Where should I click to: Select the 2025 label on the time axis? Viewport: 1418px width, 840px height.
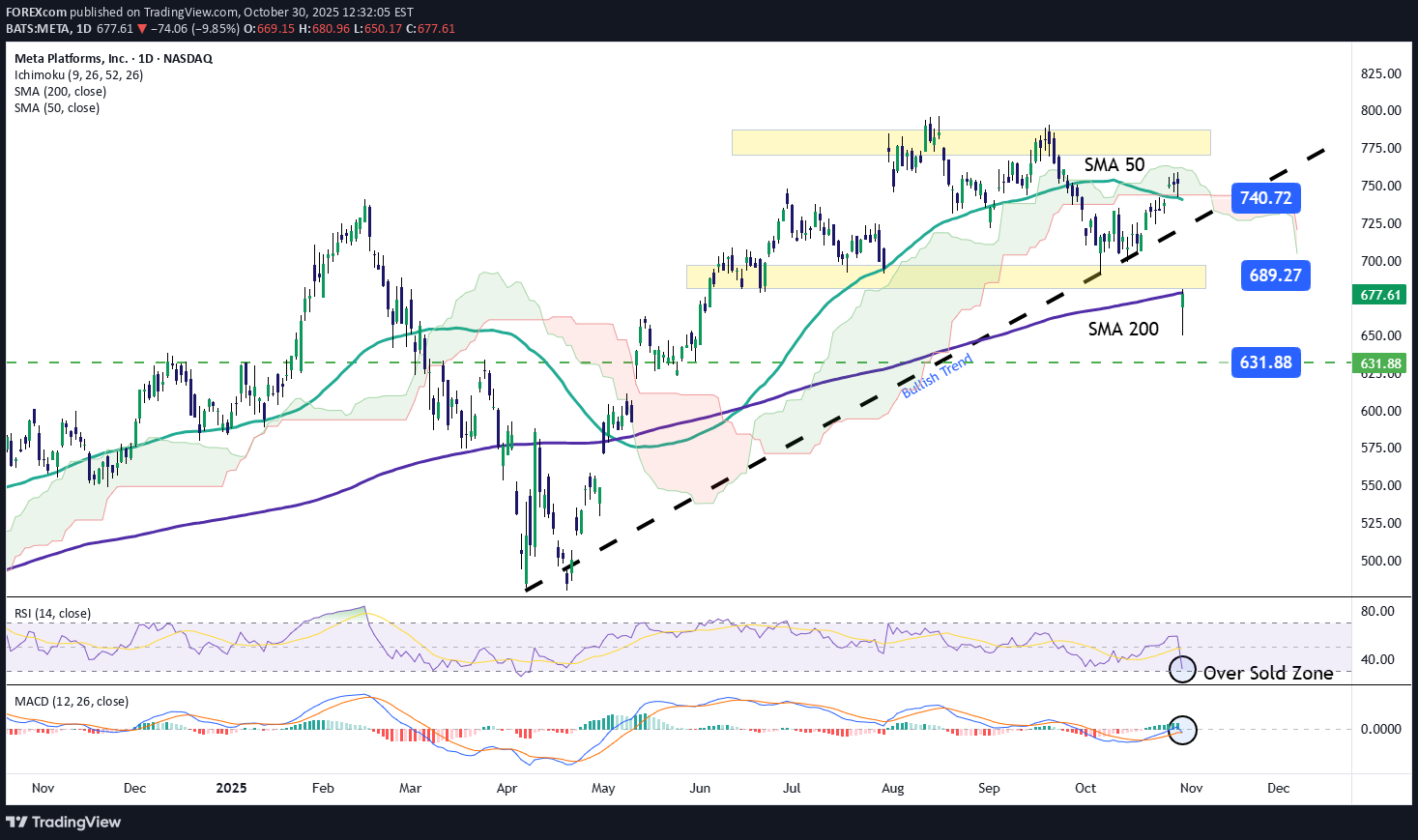(x=230, y=788)
